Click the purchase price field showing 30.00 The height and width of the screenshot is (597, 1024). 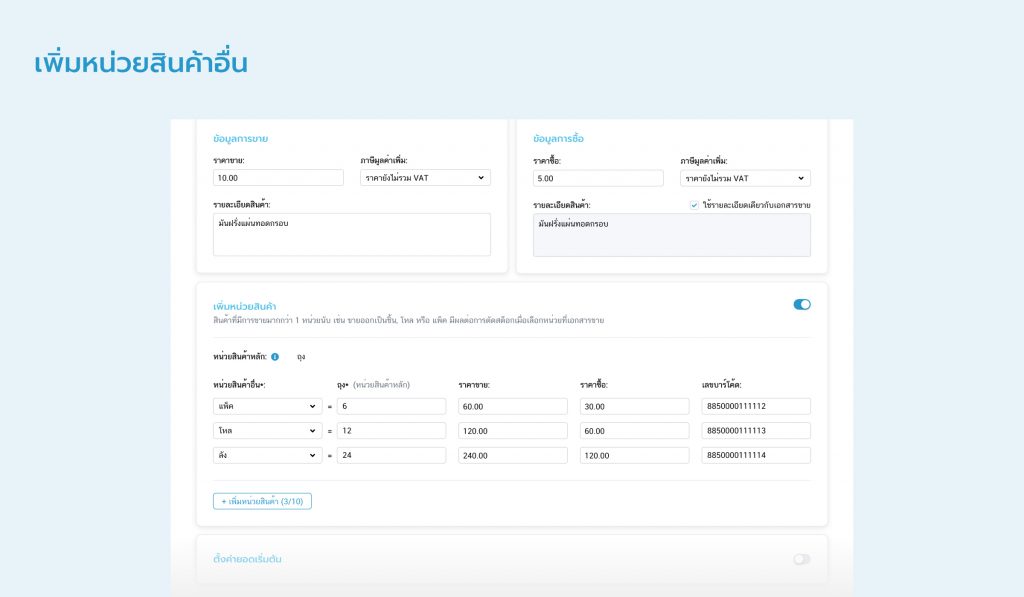click(634, 406)
